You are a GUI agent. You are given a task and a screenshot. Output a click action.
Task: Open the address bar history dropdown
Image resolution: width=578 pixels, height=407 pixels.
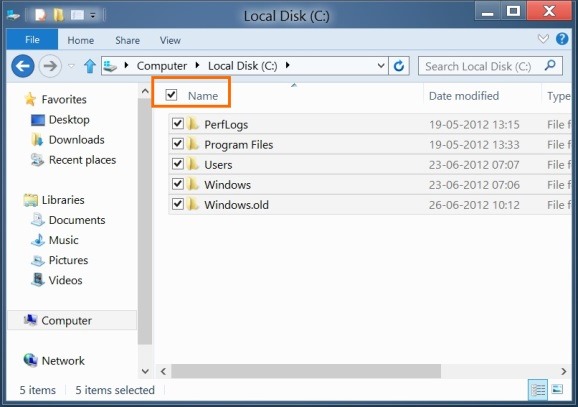coord(381,66)
